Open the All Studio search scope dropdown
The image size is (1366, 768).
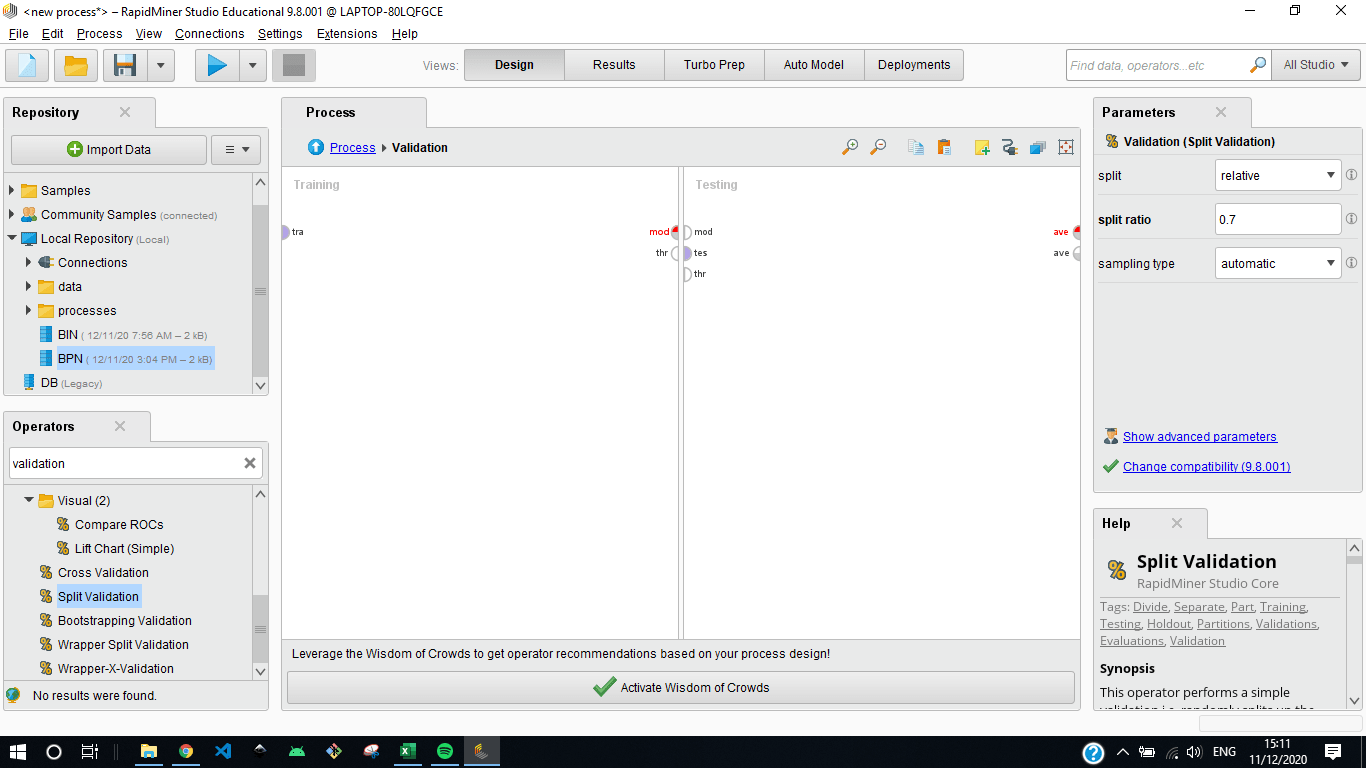click(1316, 65)
